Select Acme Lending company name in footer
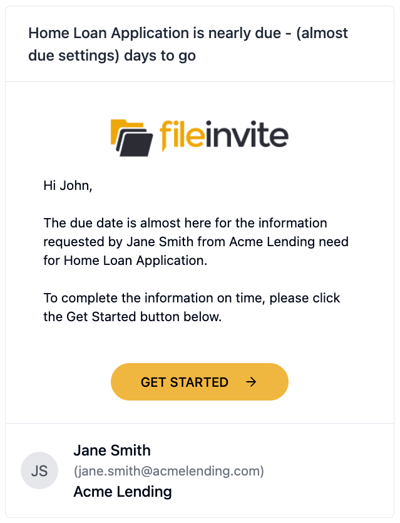 (123, 492)
